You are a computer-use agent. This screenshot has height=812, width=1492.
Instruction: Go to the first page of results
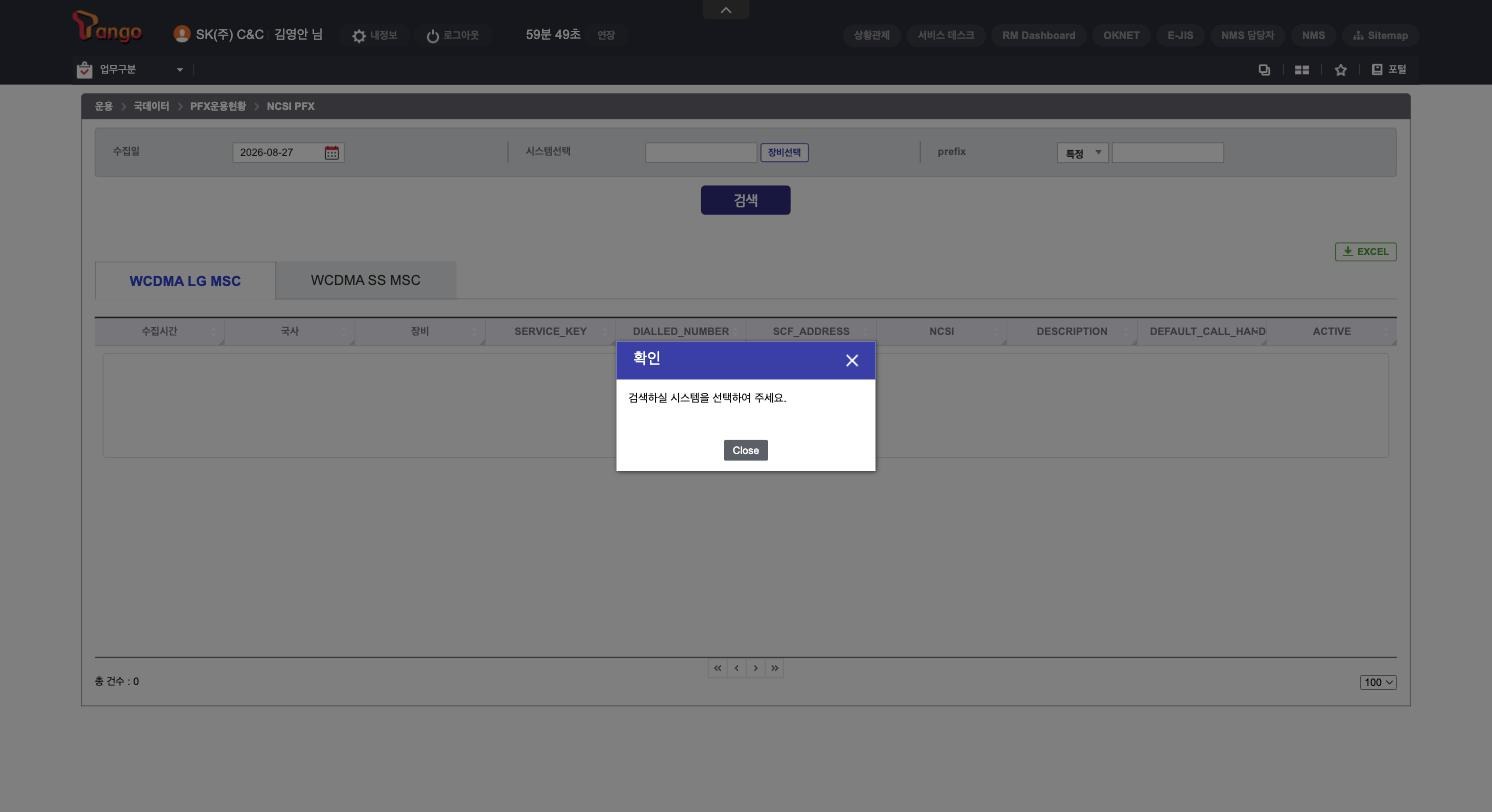click(x=717, y=668)
